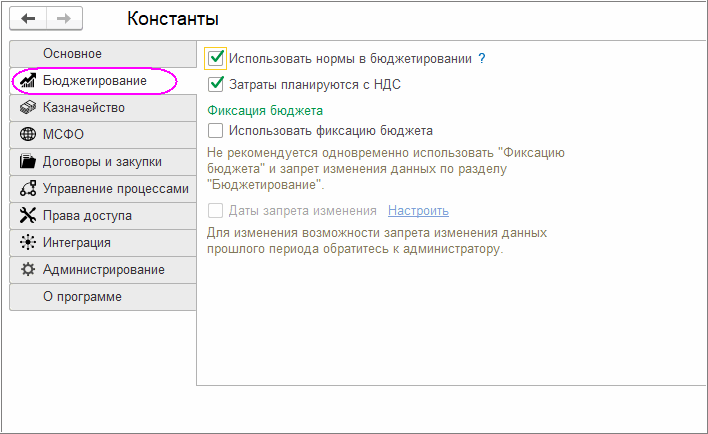Click the Интеграция icon
Viewport: 708px width, 434px height.
pyautogui.click(x=28, y=242)
